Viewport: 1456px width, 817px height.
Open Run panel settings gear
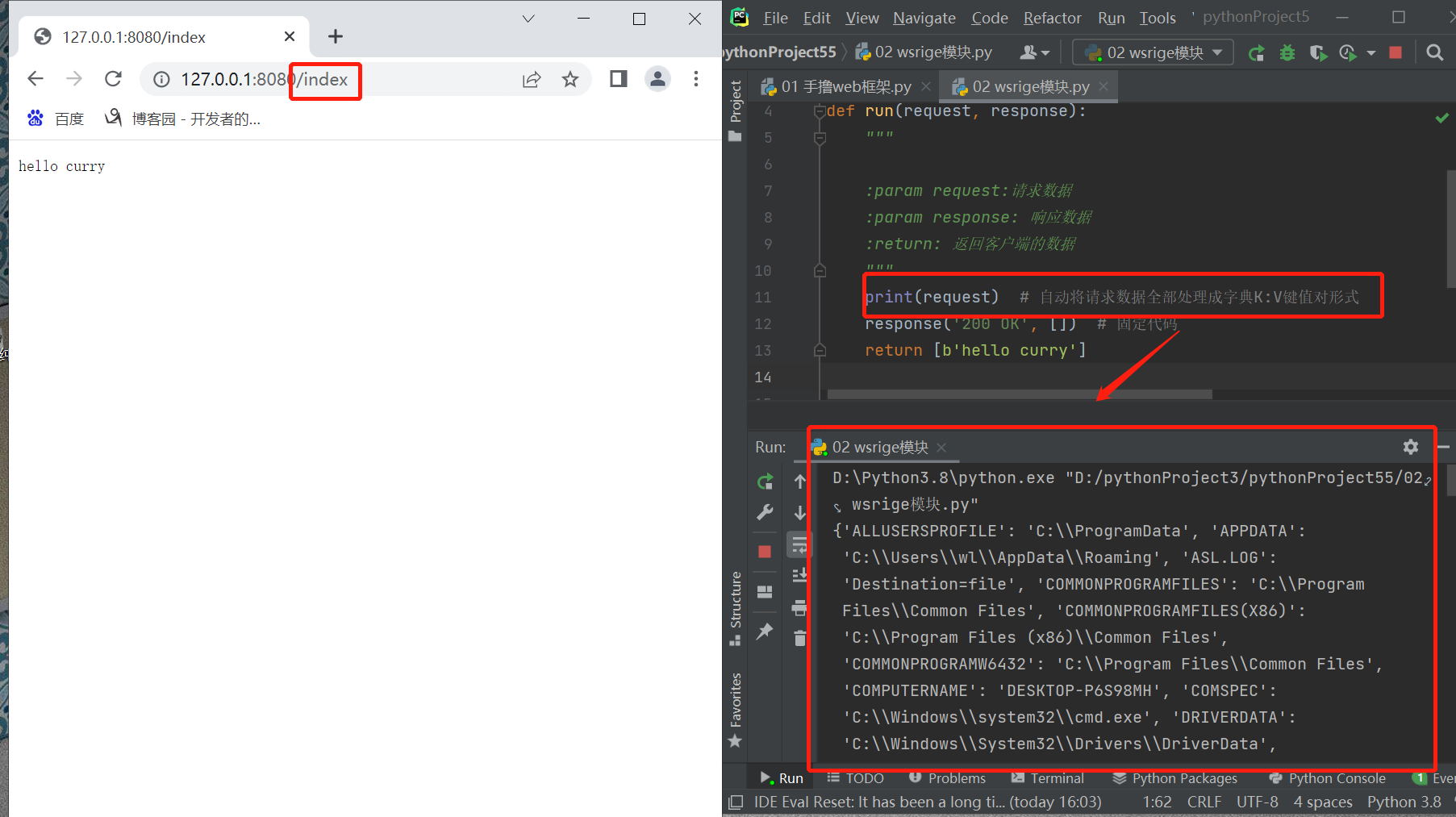tap(1410, 446)
